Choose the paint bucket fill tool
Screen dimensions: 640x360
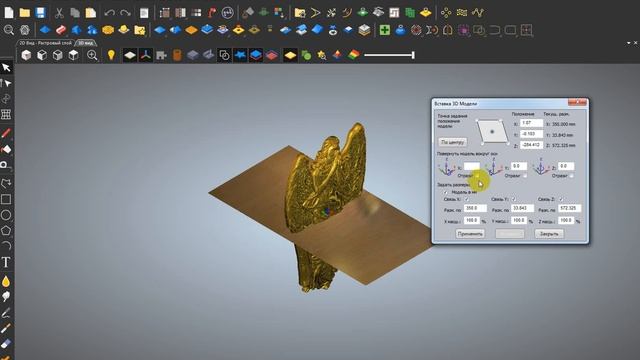(x=6, y=149)
